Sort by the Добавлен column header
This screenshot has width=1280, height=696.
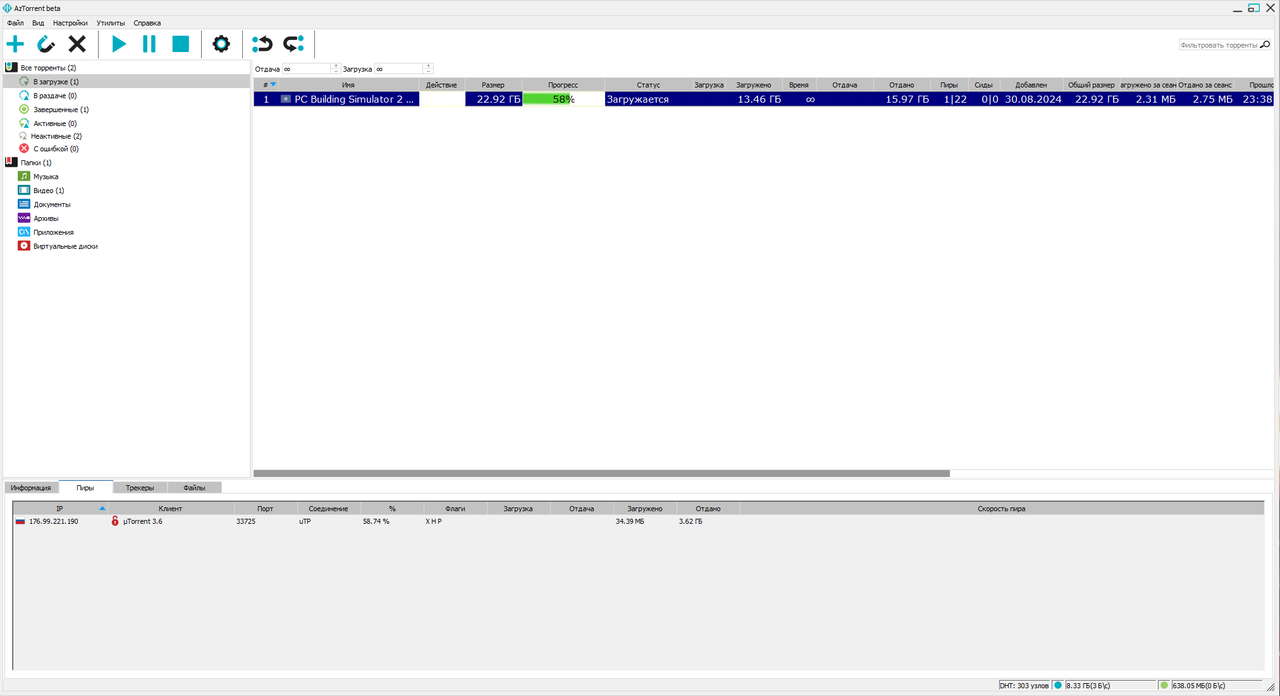click(x=1031, y=85)
